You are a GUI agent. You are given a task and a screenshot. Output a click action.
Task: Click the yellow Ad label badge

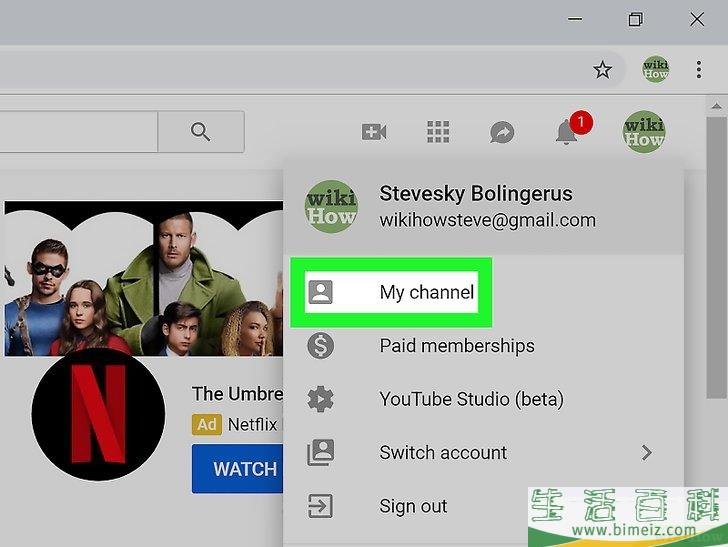pyautogui.click(x=207, y=424)
